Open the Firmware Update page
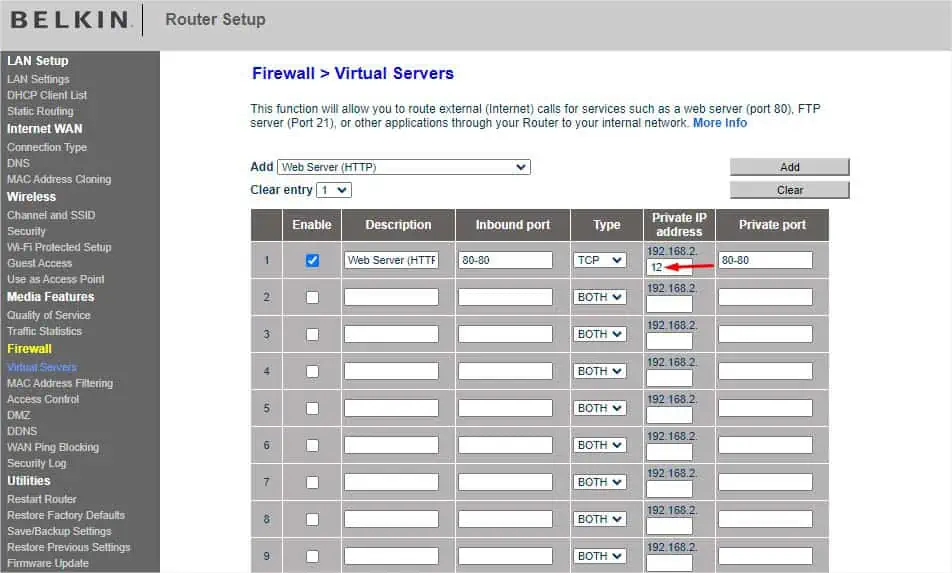This screenshot has width=952, height=573. pos(48,563)
